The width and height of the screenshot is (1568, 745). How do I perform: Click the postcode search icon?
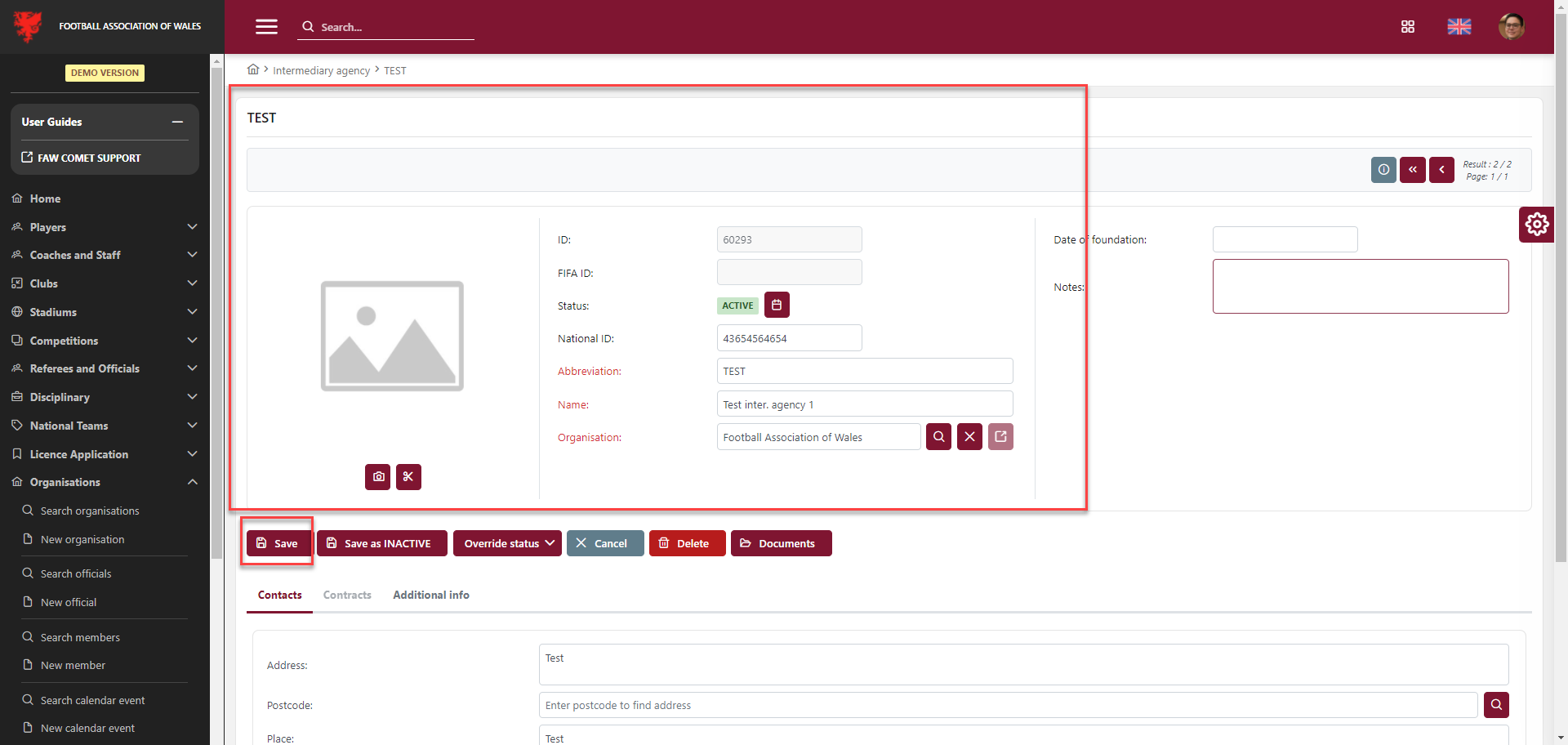click(x=1496, y=705)
